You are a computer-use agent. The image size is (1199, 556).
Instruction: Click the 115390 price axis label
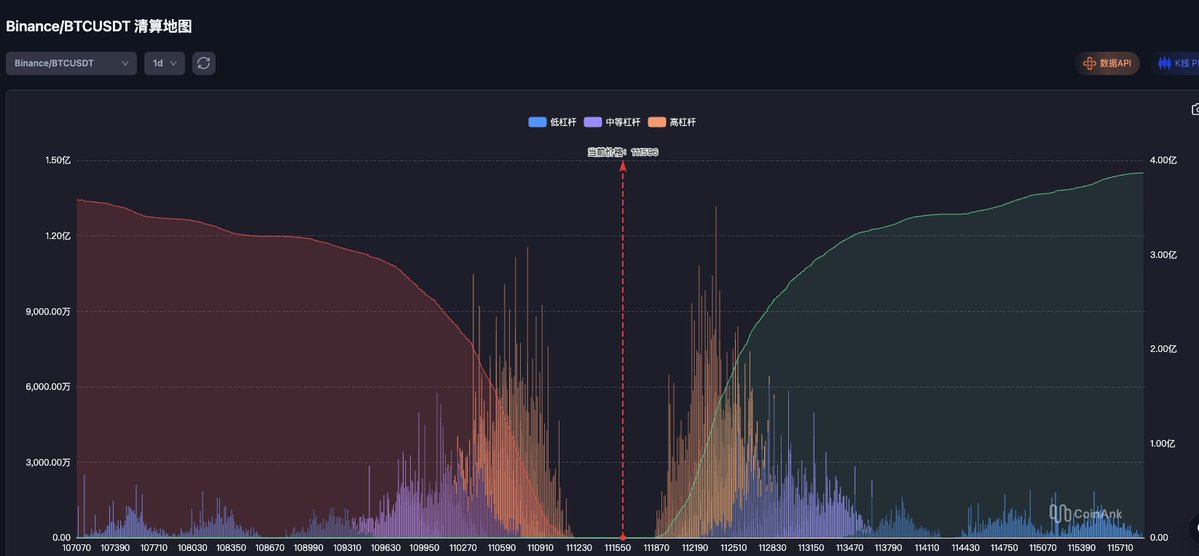[1081, 548]
